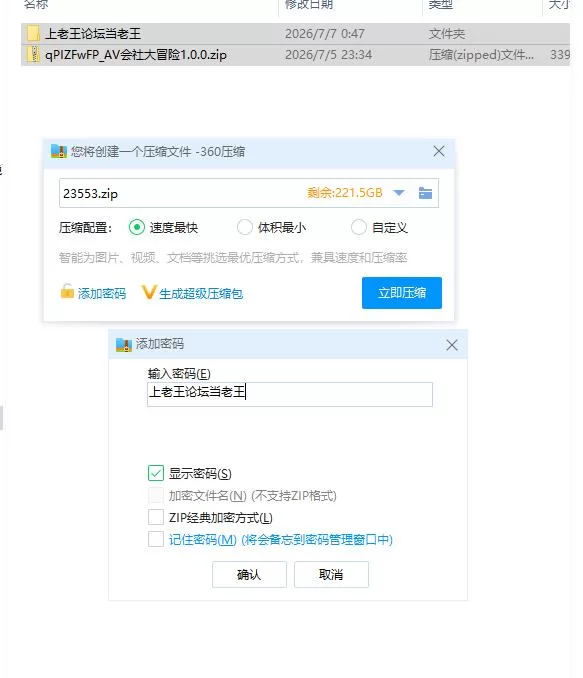This screenshot has height=678, width=583.
Task: Select the qPIZFwFP_AV会社大冒险1.0.0.zip file
Action: coord(295,55)
